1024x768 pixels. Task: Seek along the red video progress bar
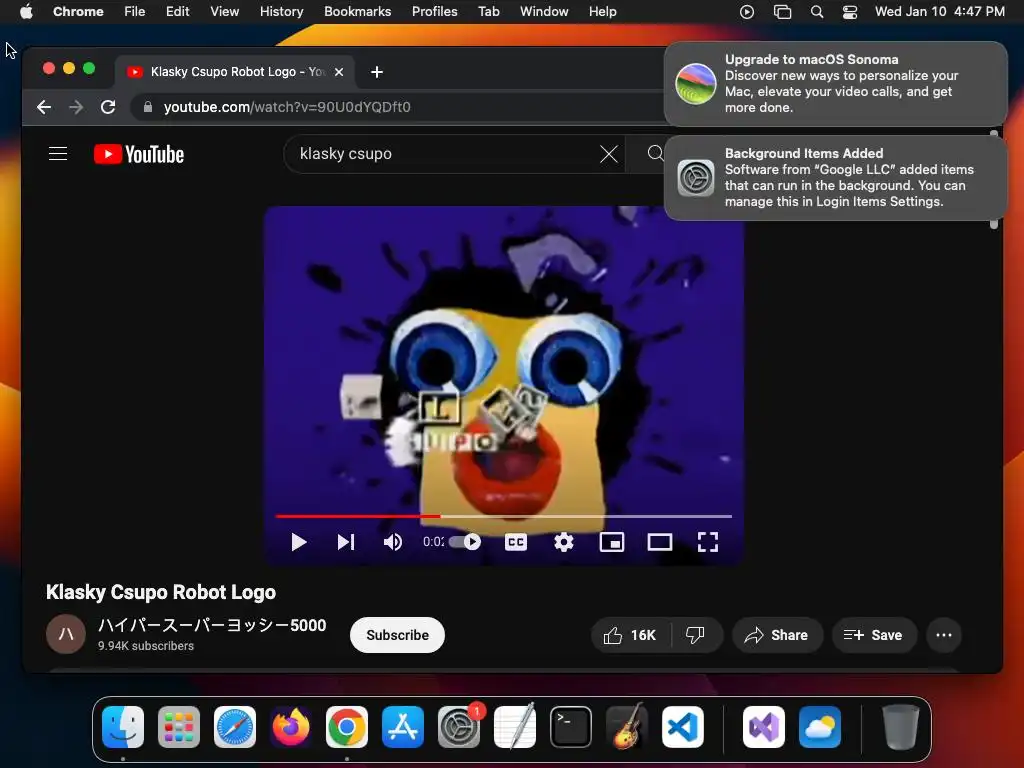[x=504, y=516]
